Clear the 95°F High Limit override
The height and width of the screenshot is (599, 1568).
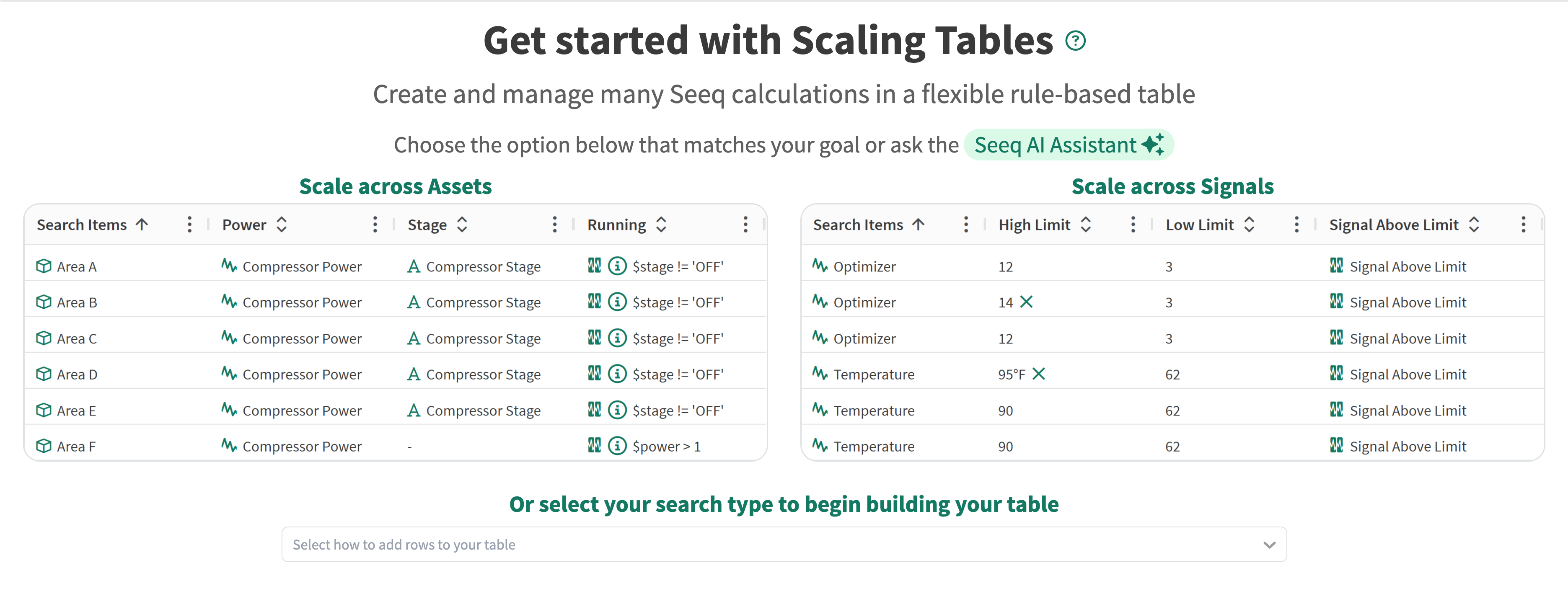(1038, 374)
